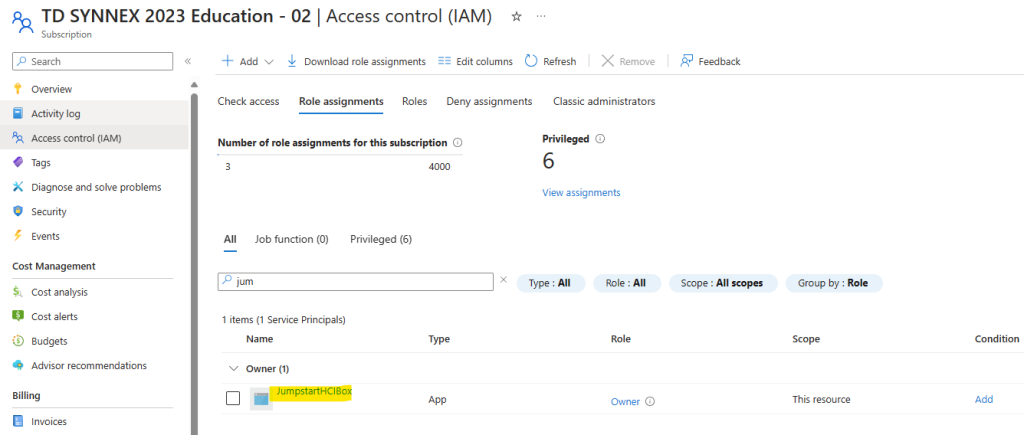Viewport: 1024px width, 435px height.
Task: Sort by the Type column header
Action: [x=439, y=339]
